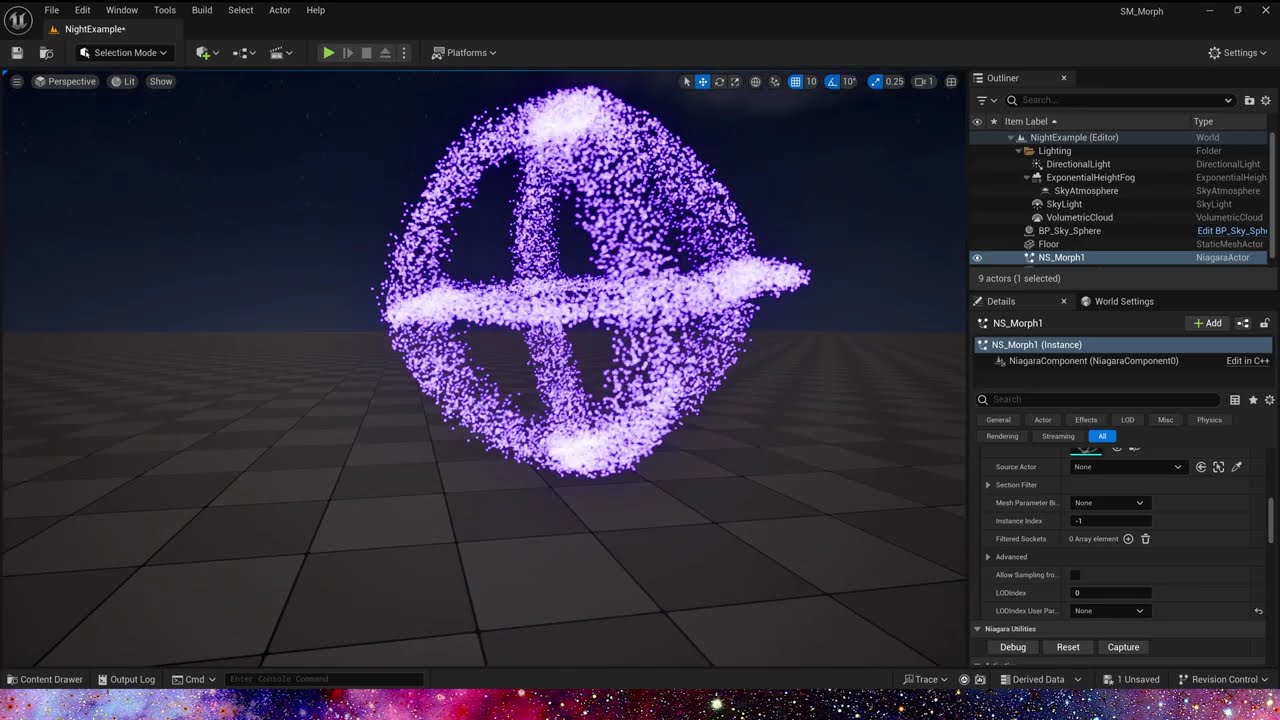Open the viewport hamburger options menu
The height and width of the screenshot is (720, 1280).
[17, 82]
